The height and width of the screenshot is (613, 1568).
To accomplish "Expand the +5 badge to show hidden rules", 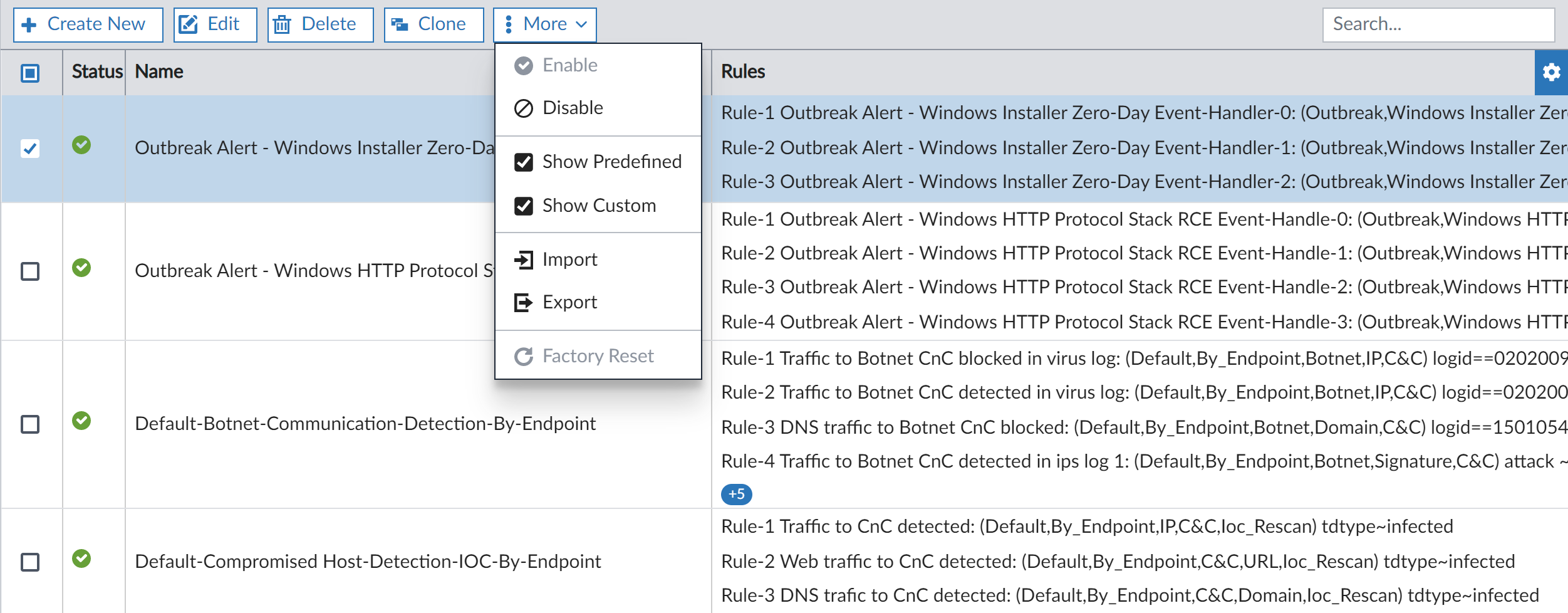I will coord(737,494).
